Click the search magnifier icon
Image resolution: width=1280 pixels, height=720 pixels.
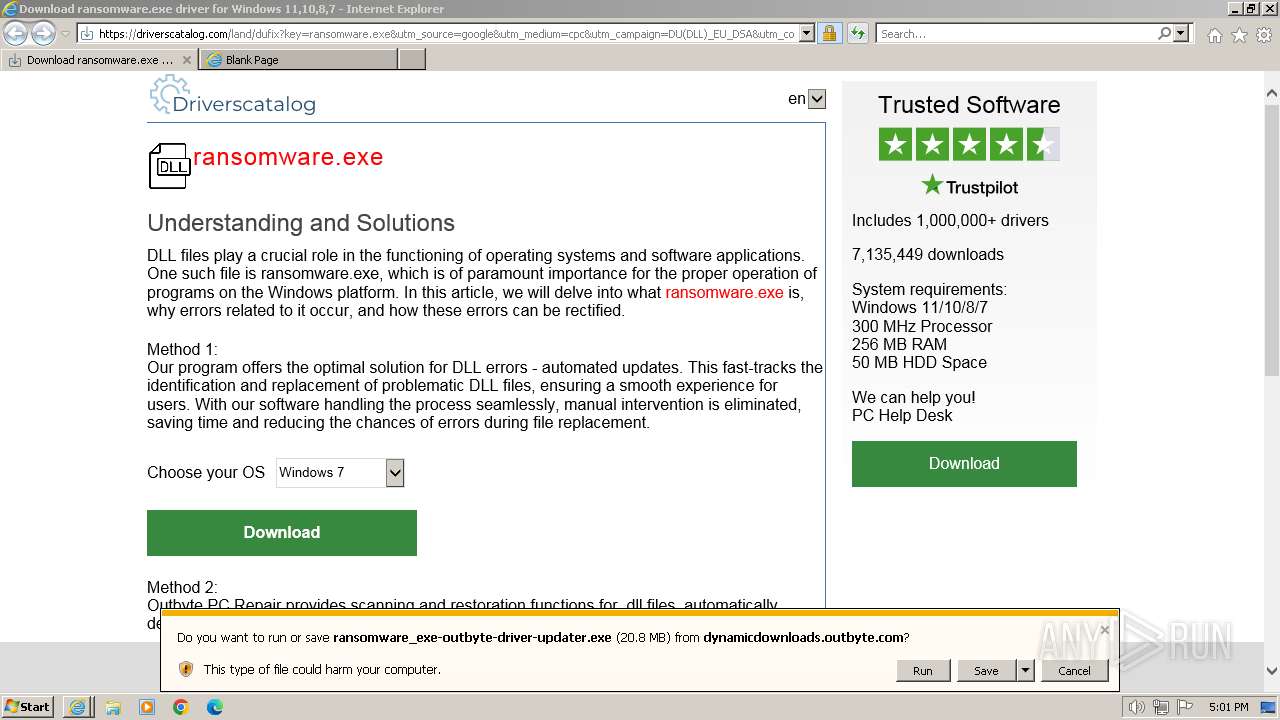[x=1164, y=33]
